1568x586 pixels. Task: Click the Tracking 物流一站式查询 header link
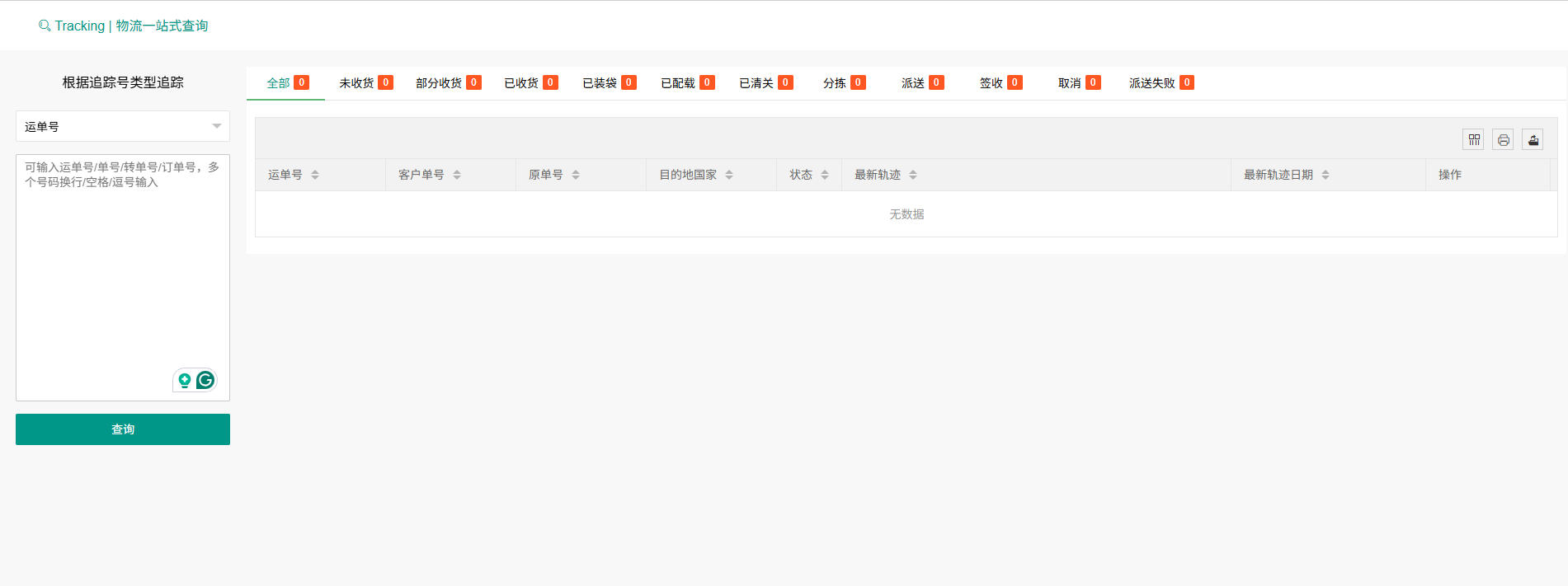tap(131, 26)
